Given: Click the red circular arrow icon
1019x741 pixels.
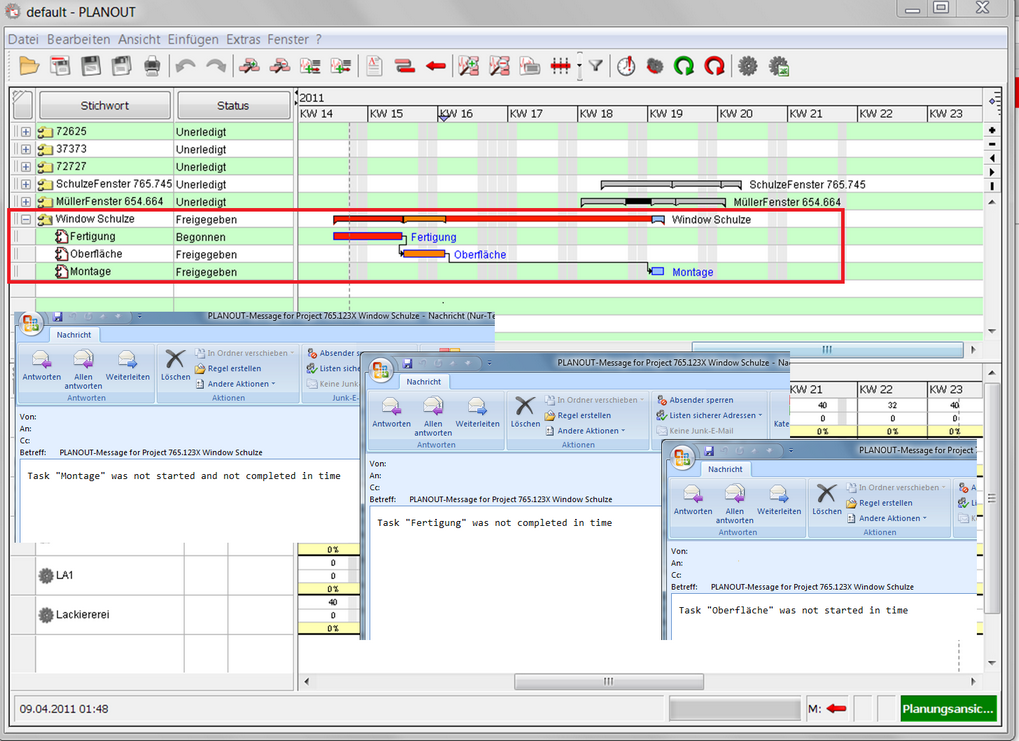Looking at the screenshot, I should click(x=714, y=66).
